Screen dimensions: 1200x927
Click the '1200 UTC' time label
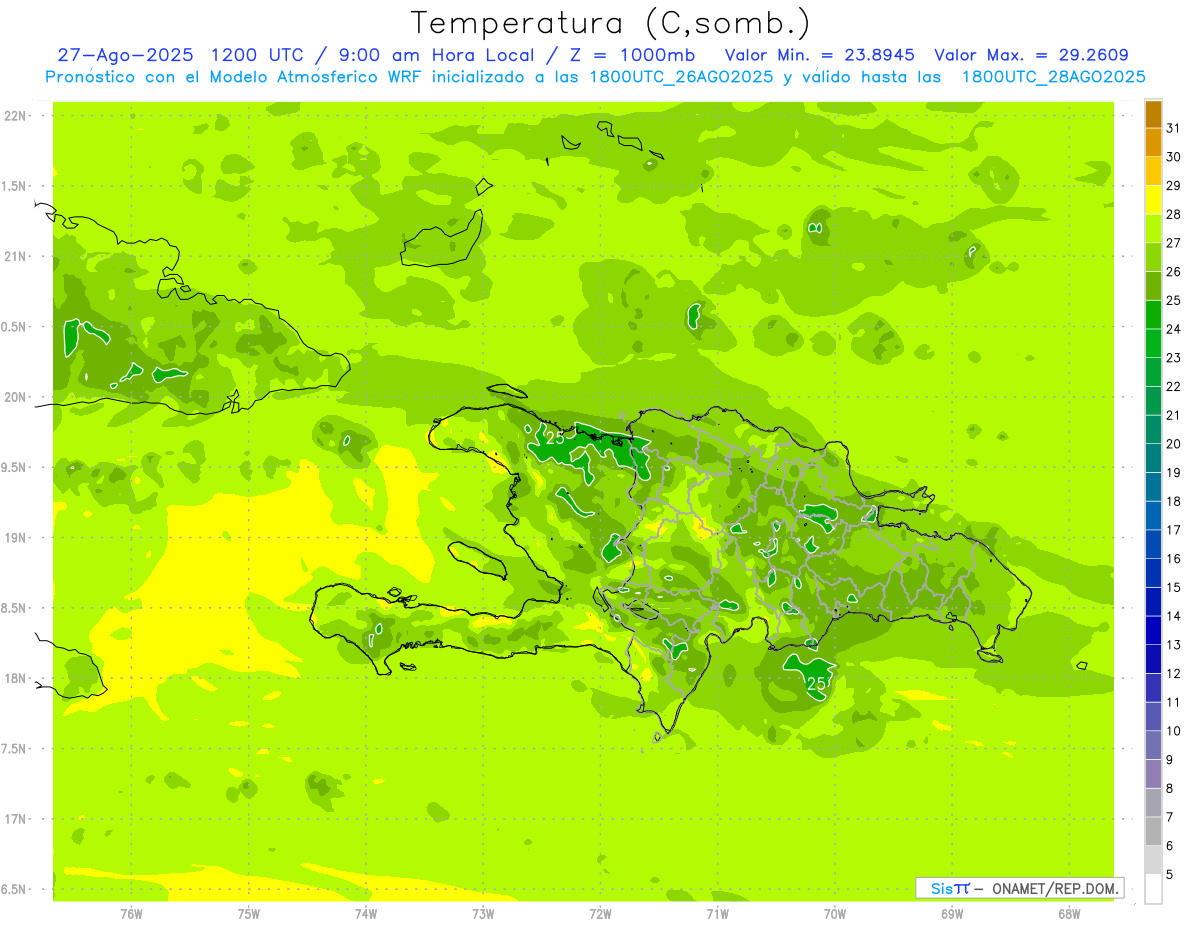tap(260, 55)
